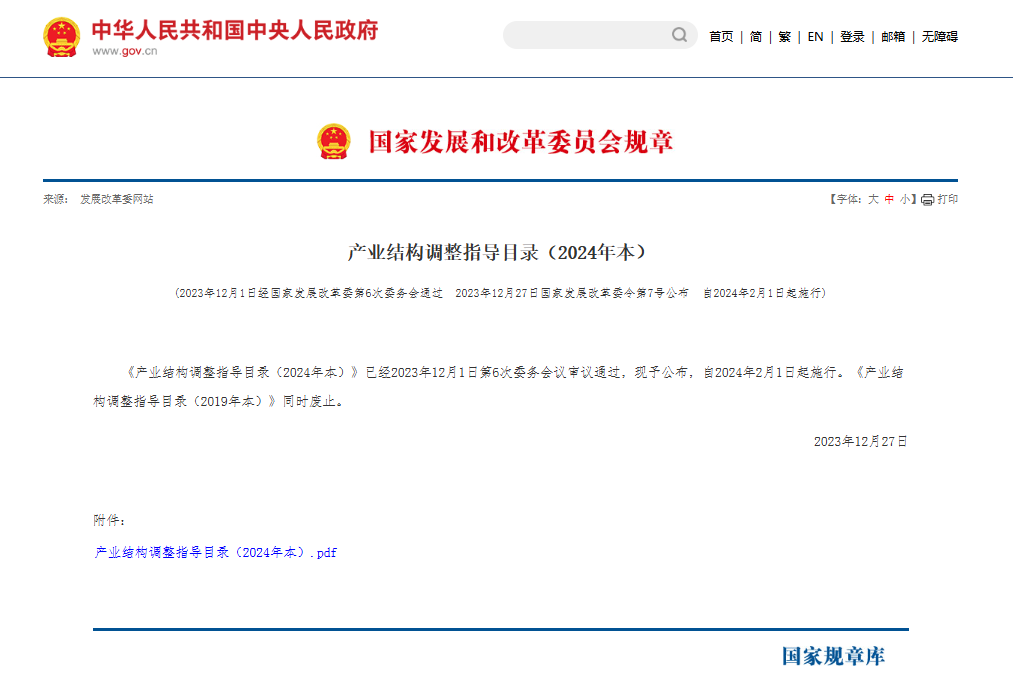Switch to traditional Chinese 繁
The width and height of the screenshot is (1013, 693).
click(785, 36)
